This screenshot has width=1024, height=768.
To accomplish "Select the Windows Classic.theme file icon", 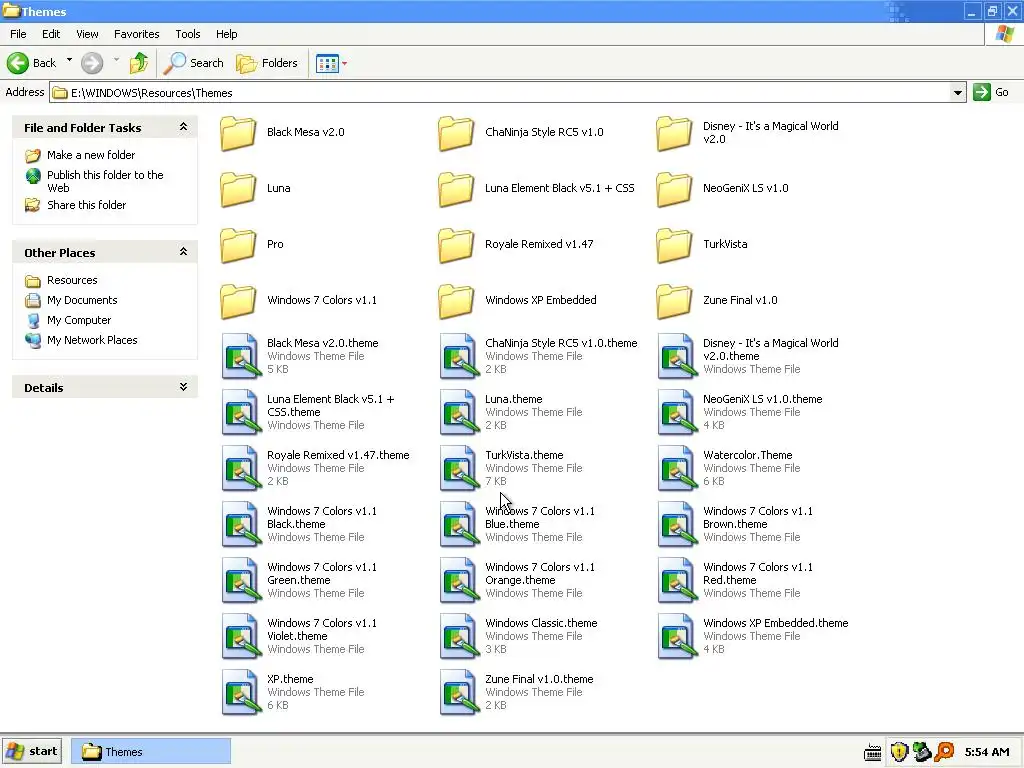I will pos(458,636).
